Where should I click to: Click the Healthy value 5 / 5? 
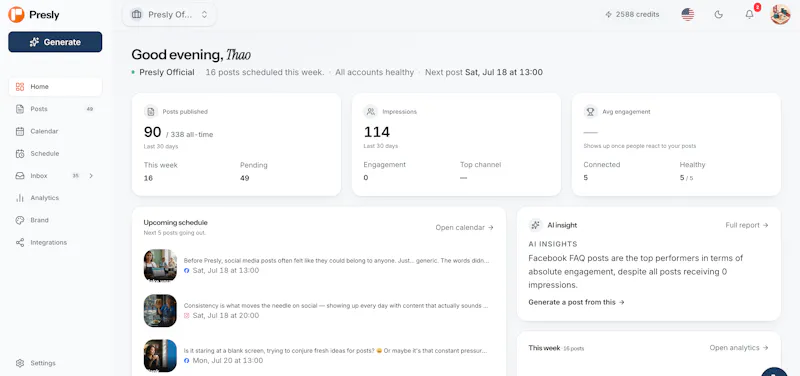687,178
